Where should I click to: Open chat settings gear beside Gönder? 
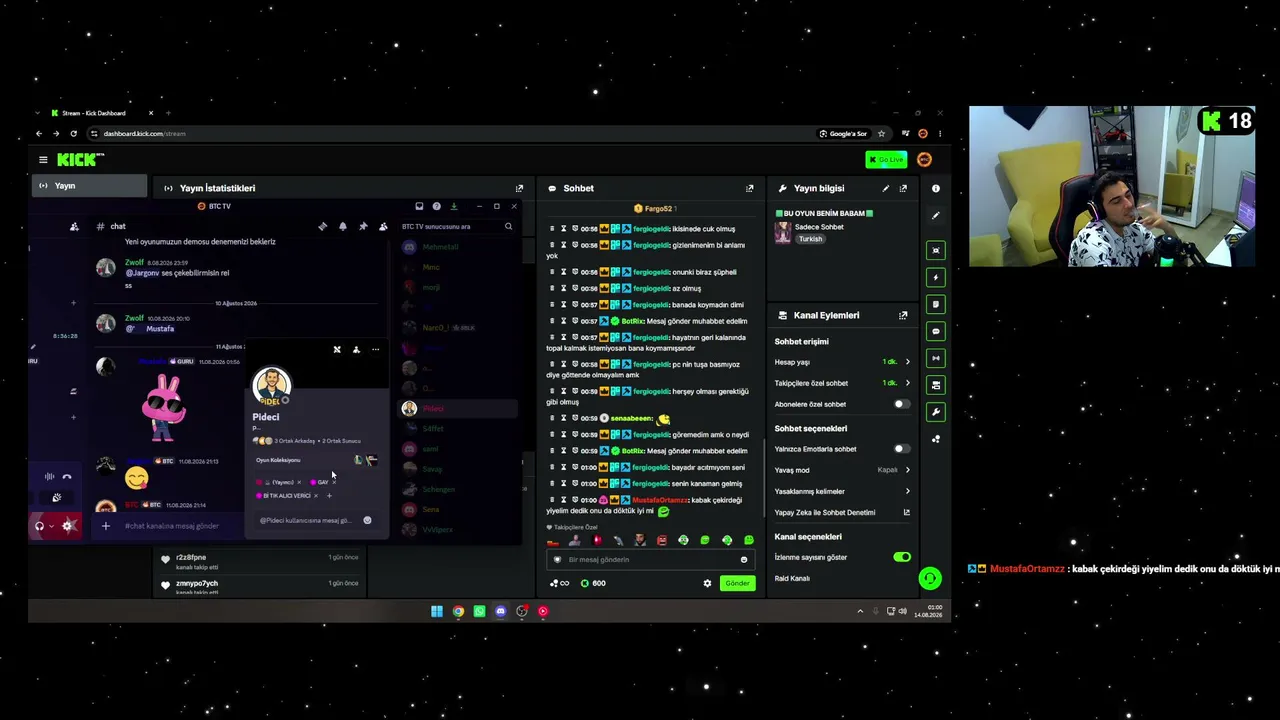(707, 583)
